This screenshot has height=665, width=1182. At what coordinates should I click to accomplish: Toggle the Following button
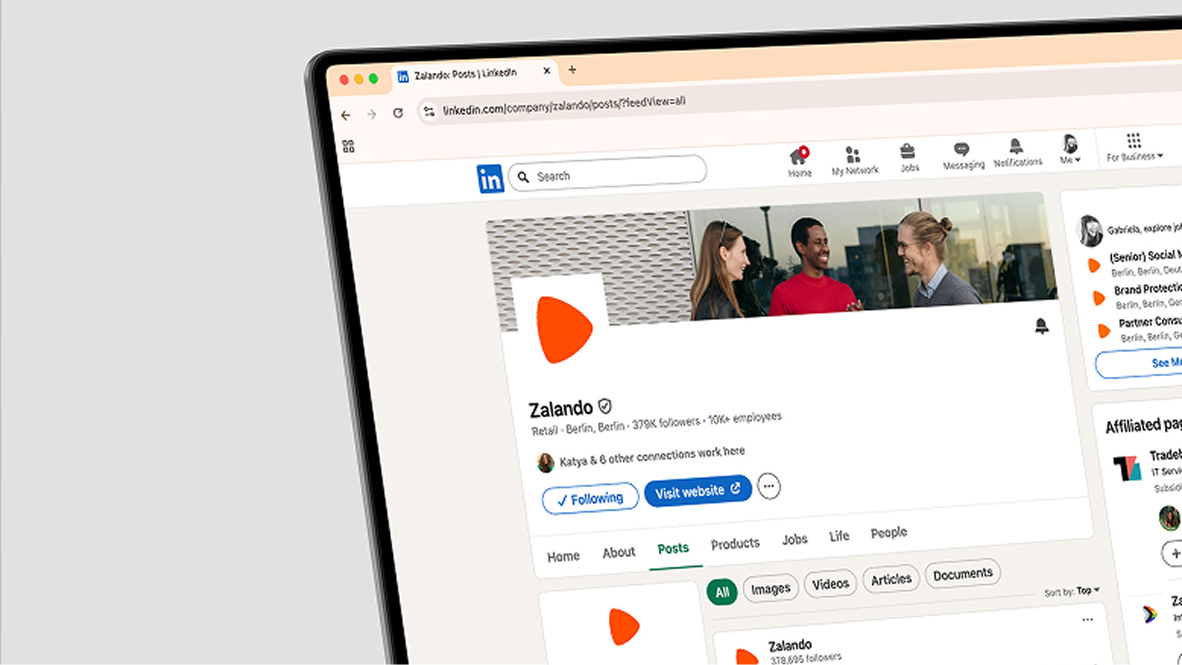(x=589, y=498)
